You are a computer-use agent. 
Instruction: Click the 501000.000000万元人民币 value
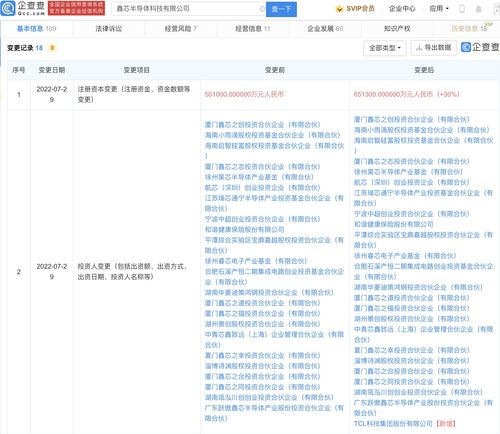(244, 94)
